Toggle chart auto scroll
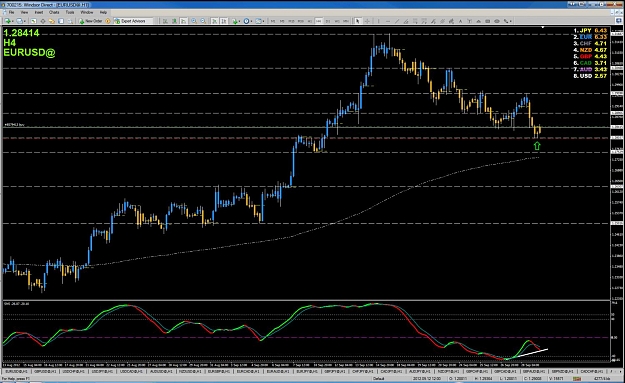Screen dimensions: 625x383 (214, 21)
